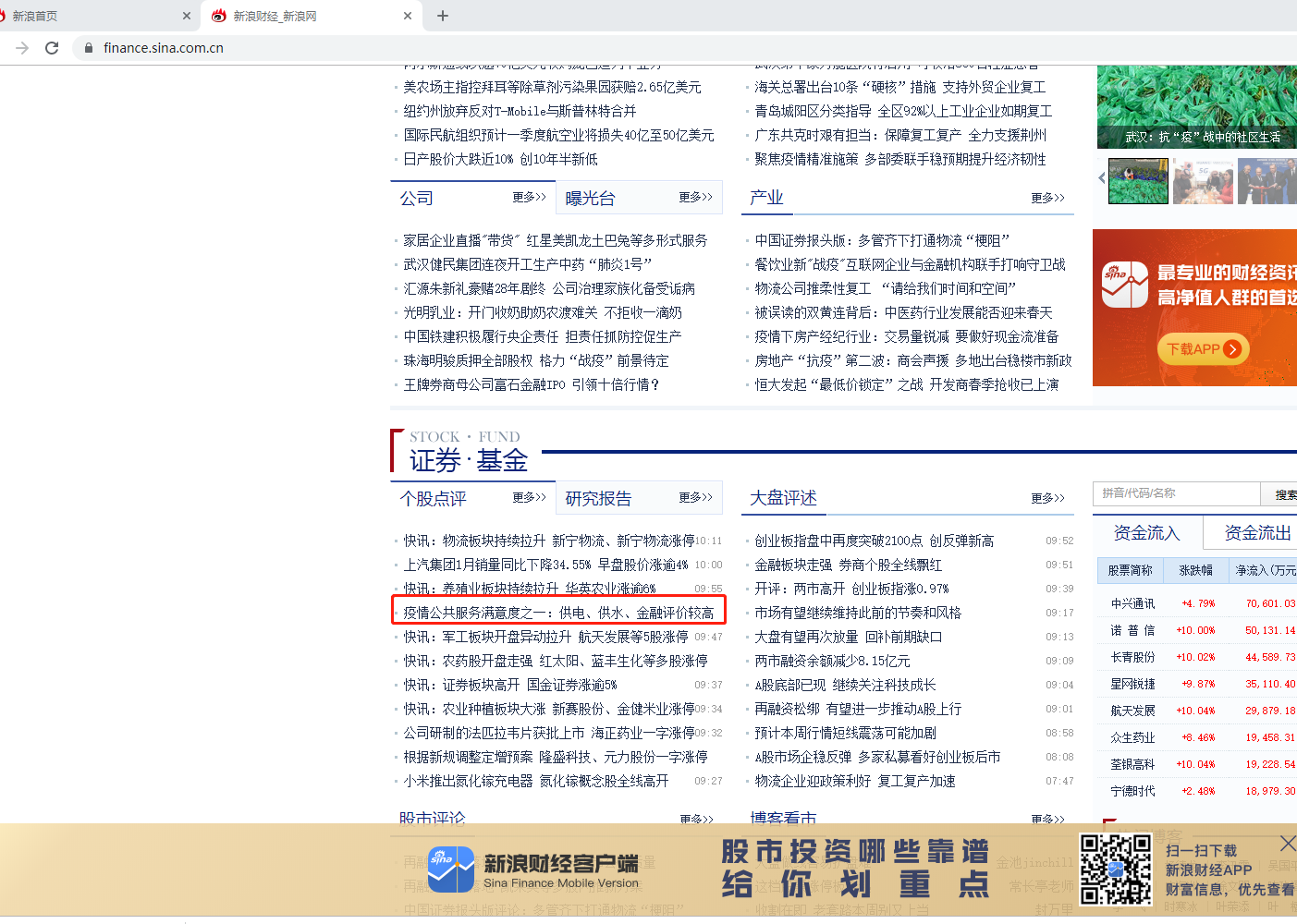Select the 研究报告 tab
This screenshot has height=924, width=1297.
point(598,499)
